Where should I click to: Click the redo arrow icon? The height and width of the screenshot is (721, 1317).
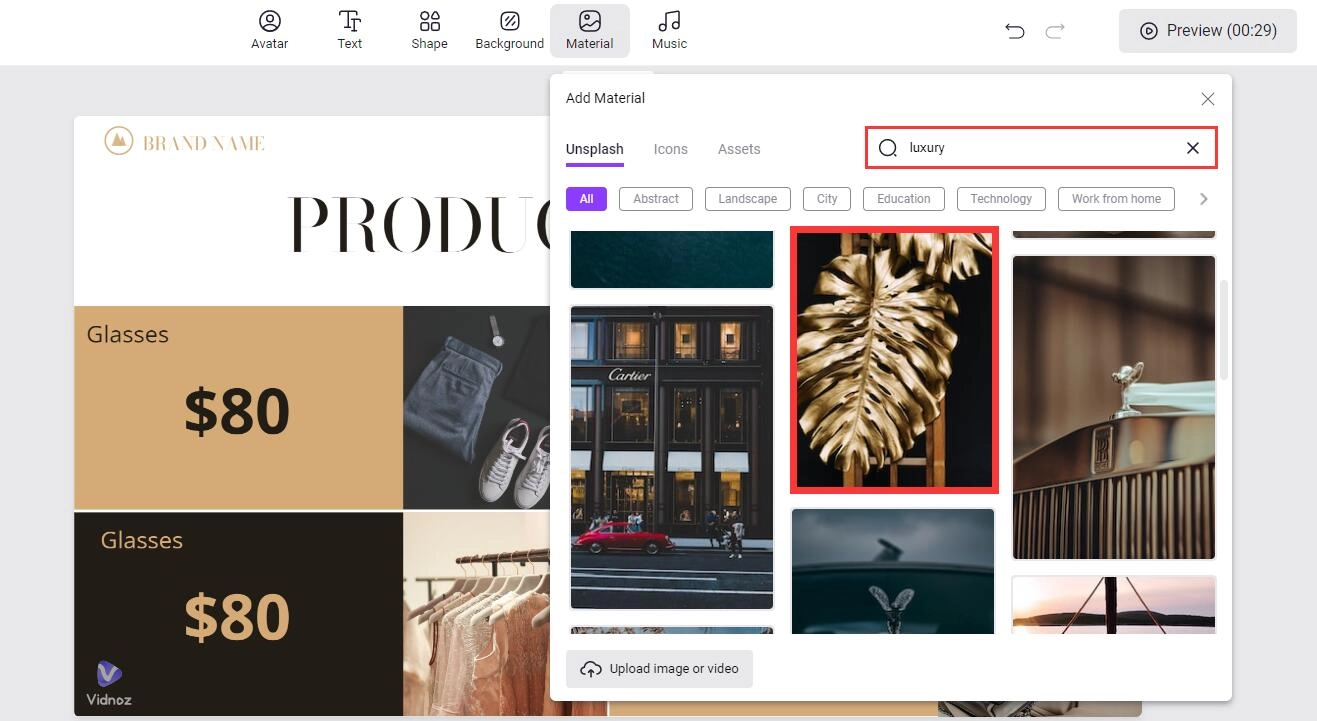pyautogui.click(x=1055, y=31)
